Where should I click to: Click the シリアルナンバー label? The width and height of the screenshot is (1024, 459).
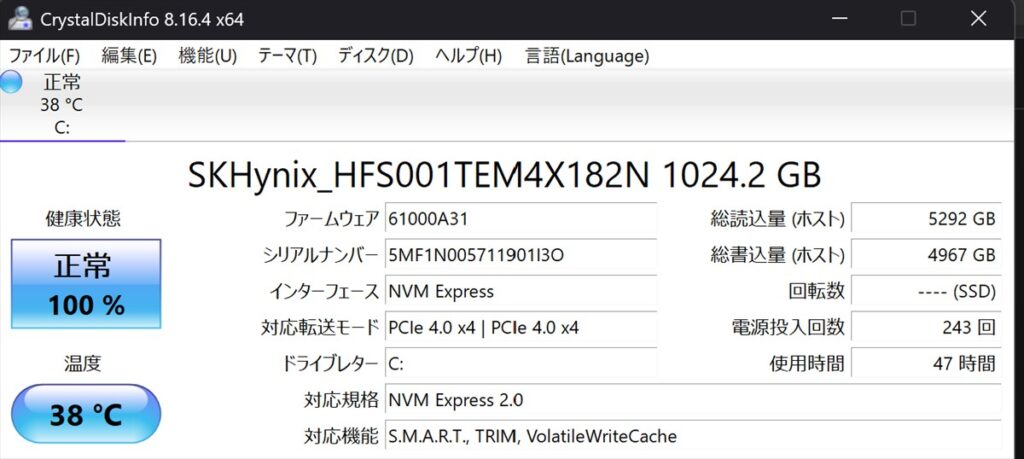coord(321,255)
